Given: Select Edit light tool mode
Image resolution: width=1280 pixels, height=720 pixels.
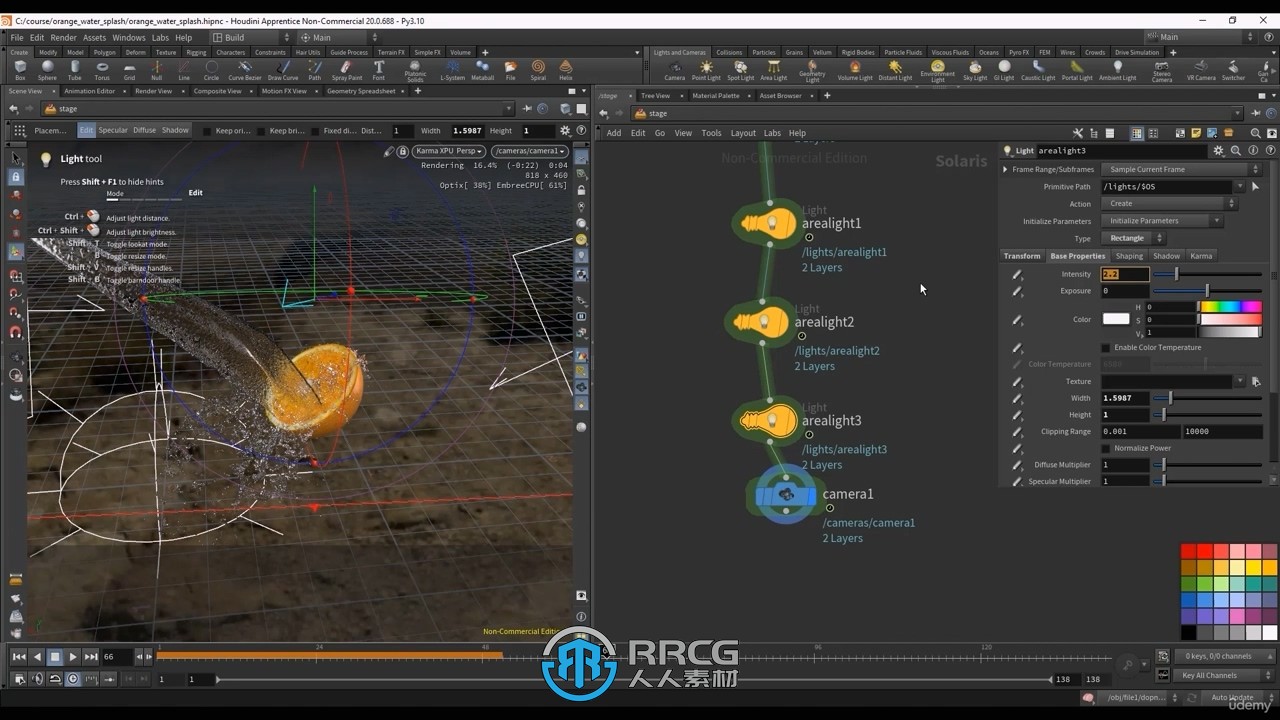Looking at the screenshot, I should 86,130.
